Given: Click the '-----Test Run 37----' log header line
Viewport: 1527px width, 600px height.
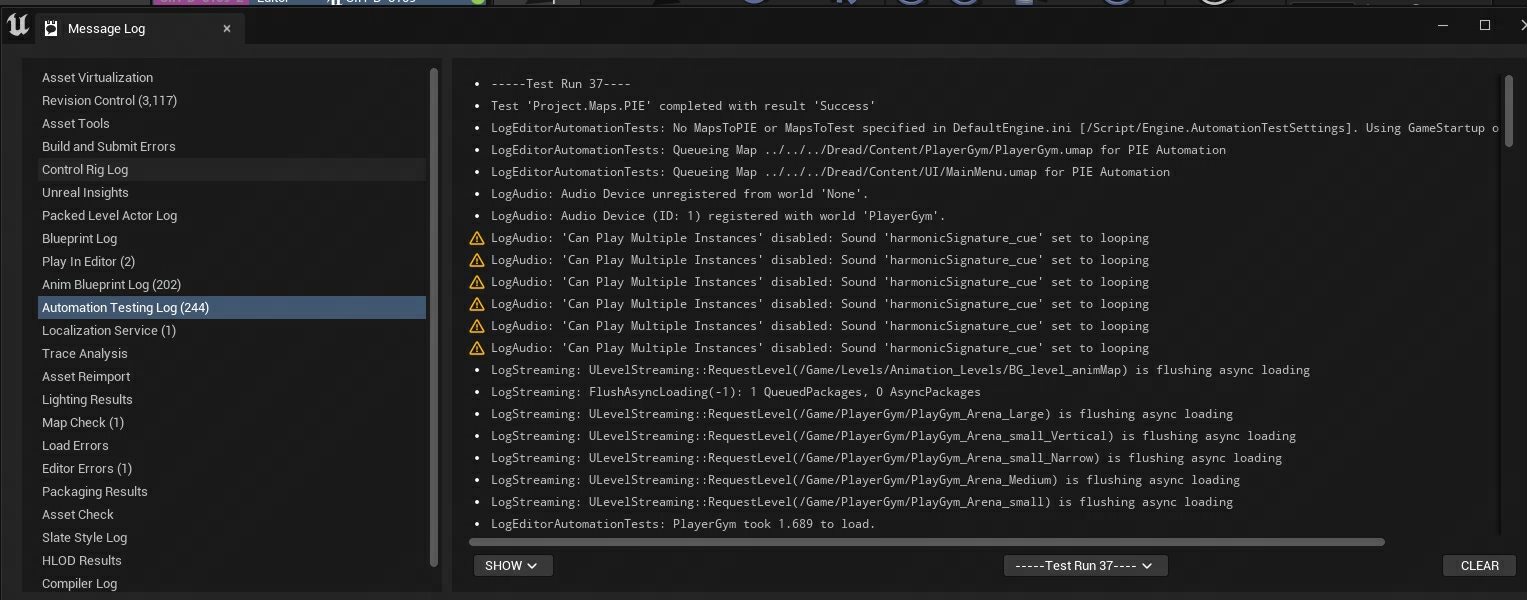Looking at the screenshot, I should 561,84.
